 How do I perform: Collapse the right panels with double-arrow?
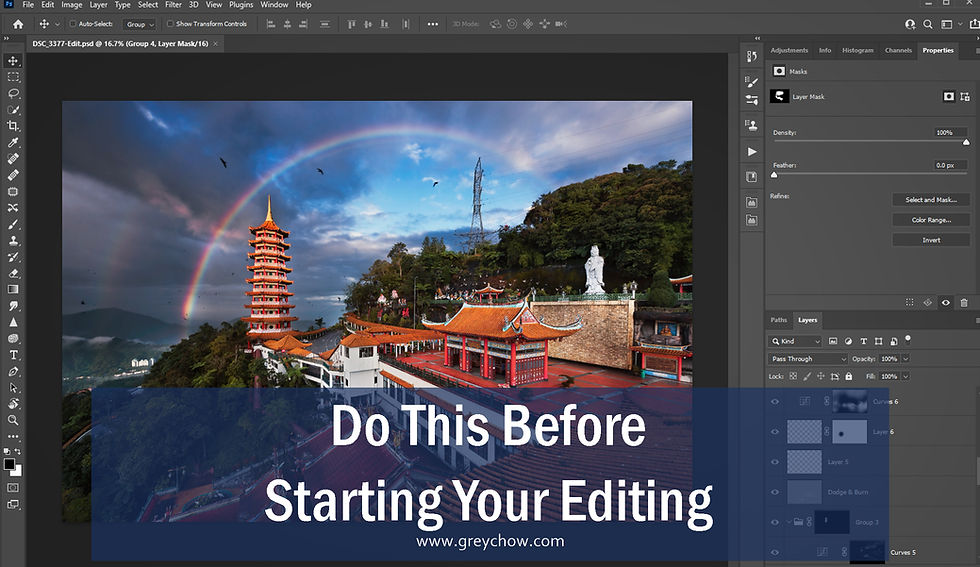[758, 38]
